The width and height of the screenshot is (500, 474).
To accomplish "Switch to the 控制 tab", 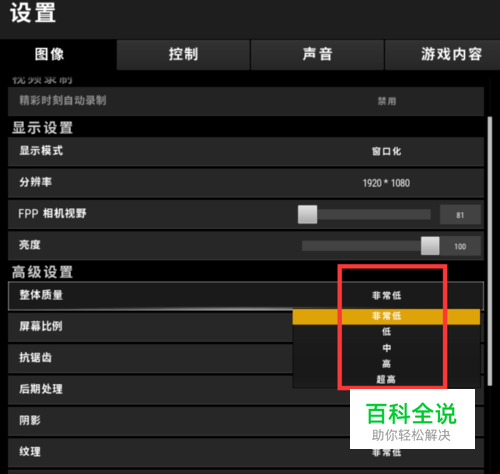I will (183, 55).
